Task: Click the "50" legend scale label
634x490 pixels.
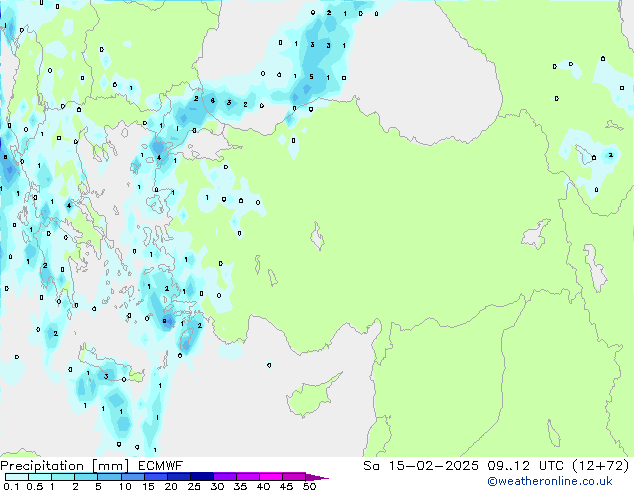Action: click(309, 486)
